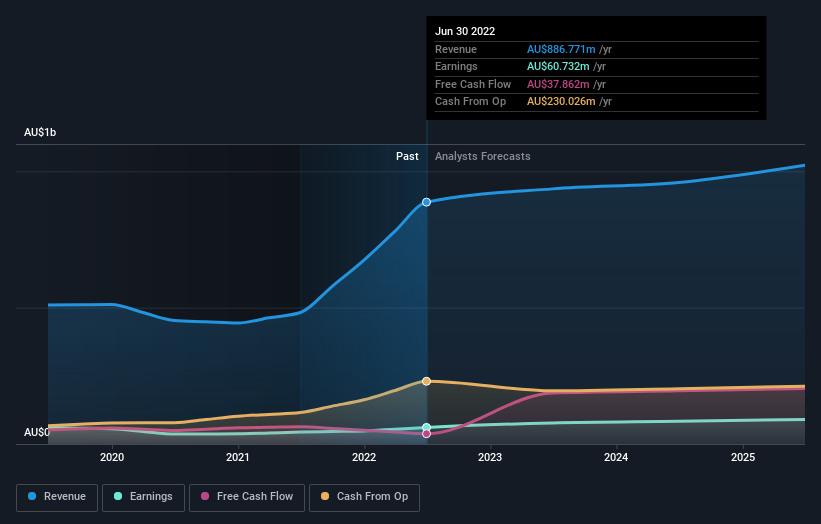Toggle the Revenue legend series

(57, 497)
